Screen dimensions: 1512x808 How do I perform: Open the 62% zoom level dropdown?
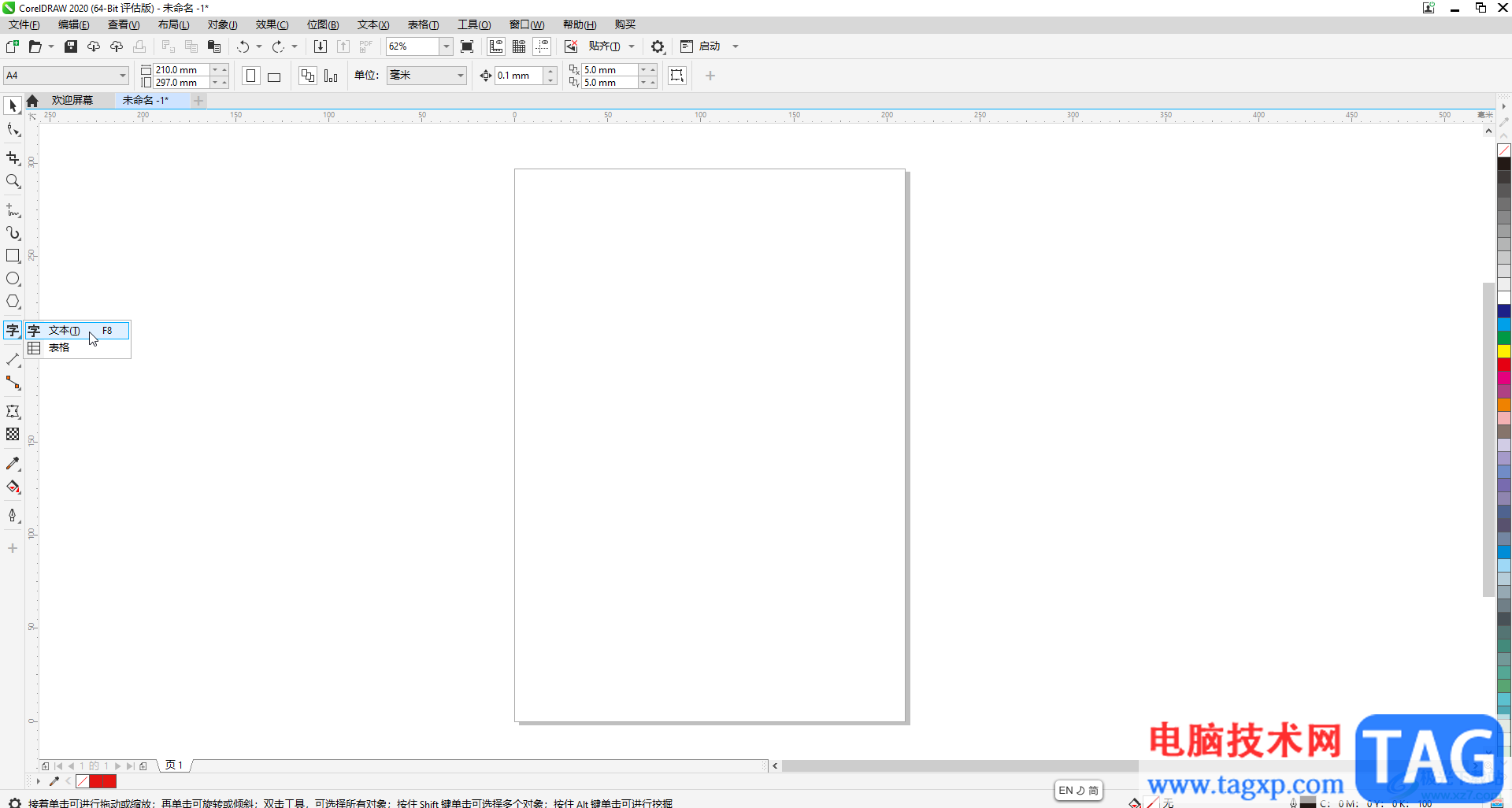(x=447, y=46)
